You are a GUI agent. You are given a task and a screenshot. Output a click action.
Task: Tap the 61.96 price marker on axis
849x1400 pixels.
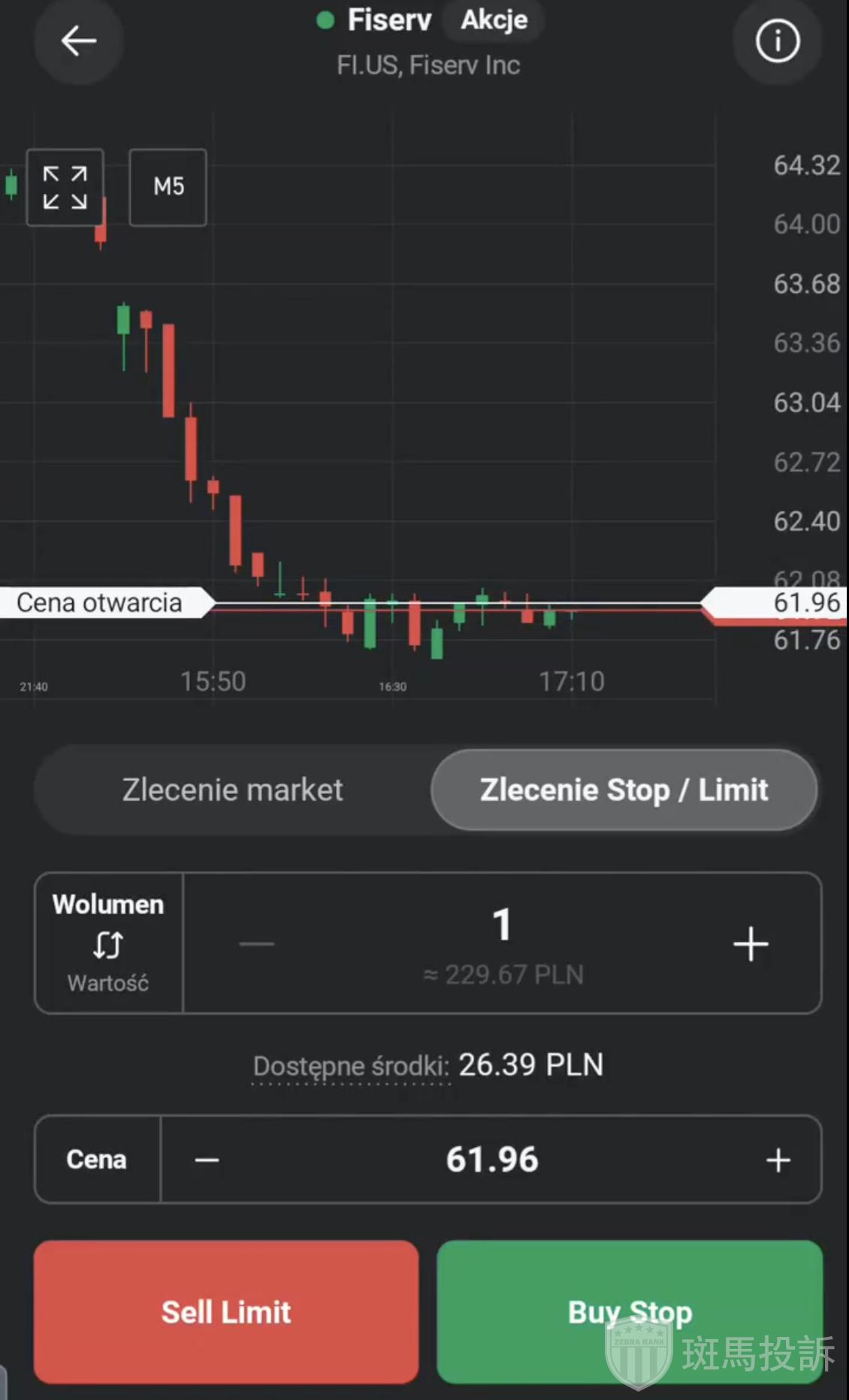pos(805,603)
